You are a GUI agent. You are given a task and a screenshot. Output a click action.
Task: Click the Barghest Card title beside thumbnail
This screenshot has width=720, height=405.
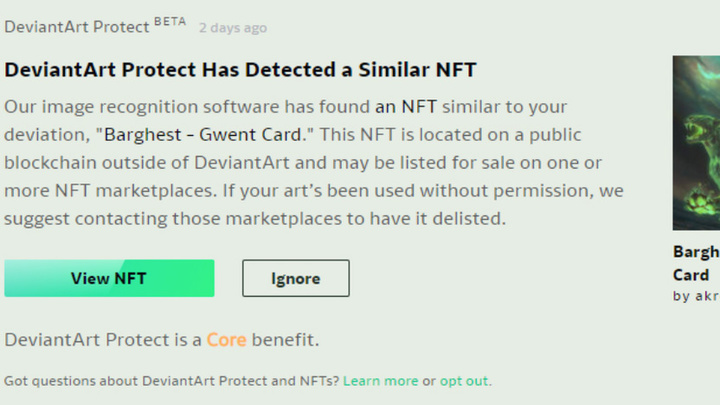[694, 263]
